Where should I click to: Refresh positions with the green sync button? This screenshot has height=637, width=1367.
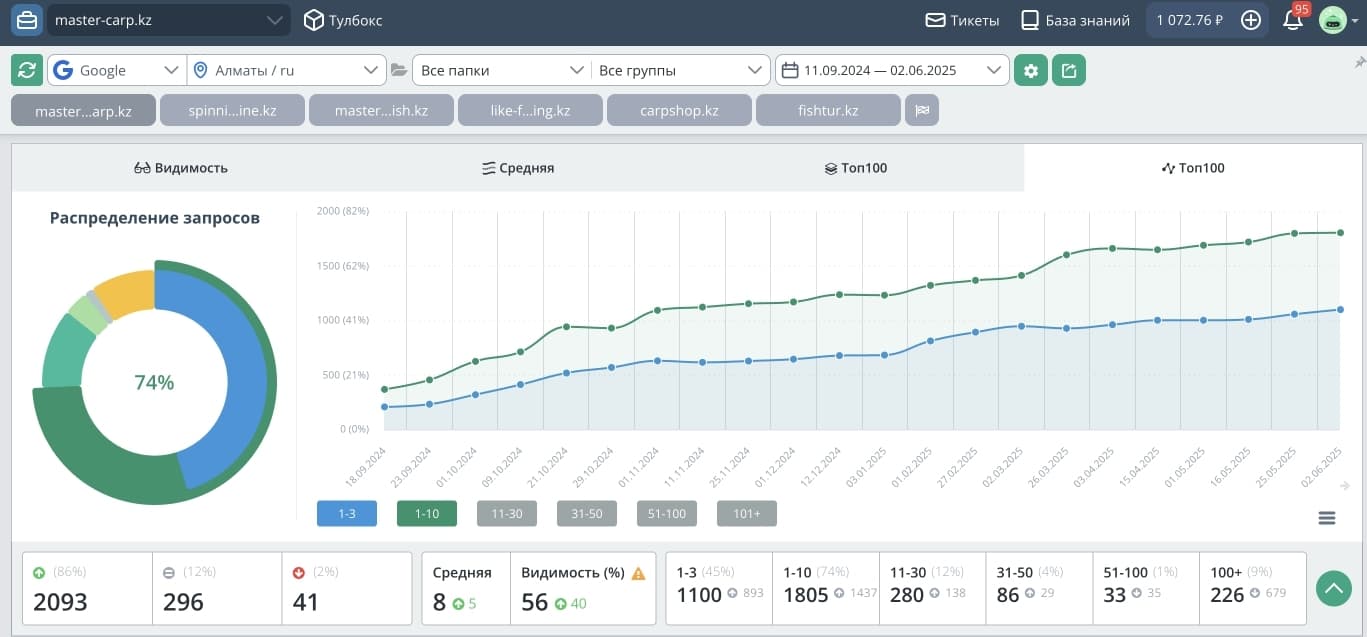tap(27, 70)
